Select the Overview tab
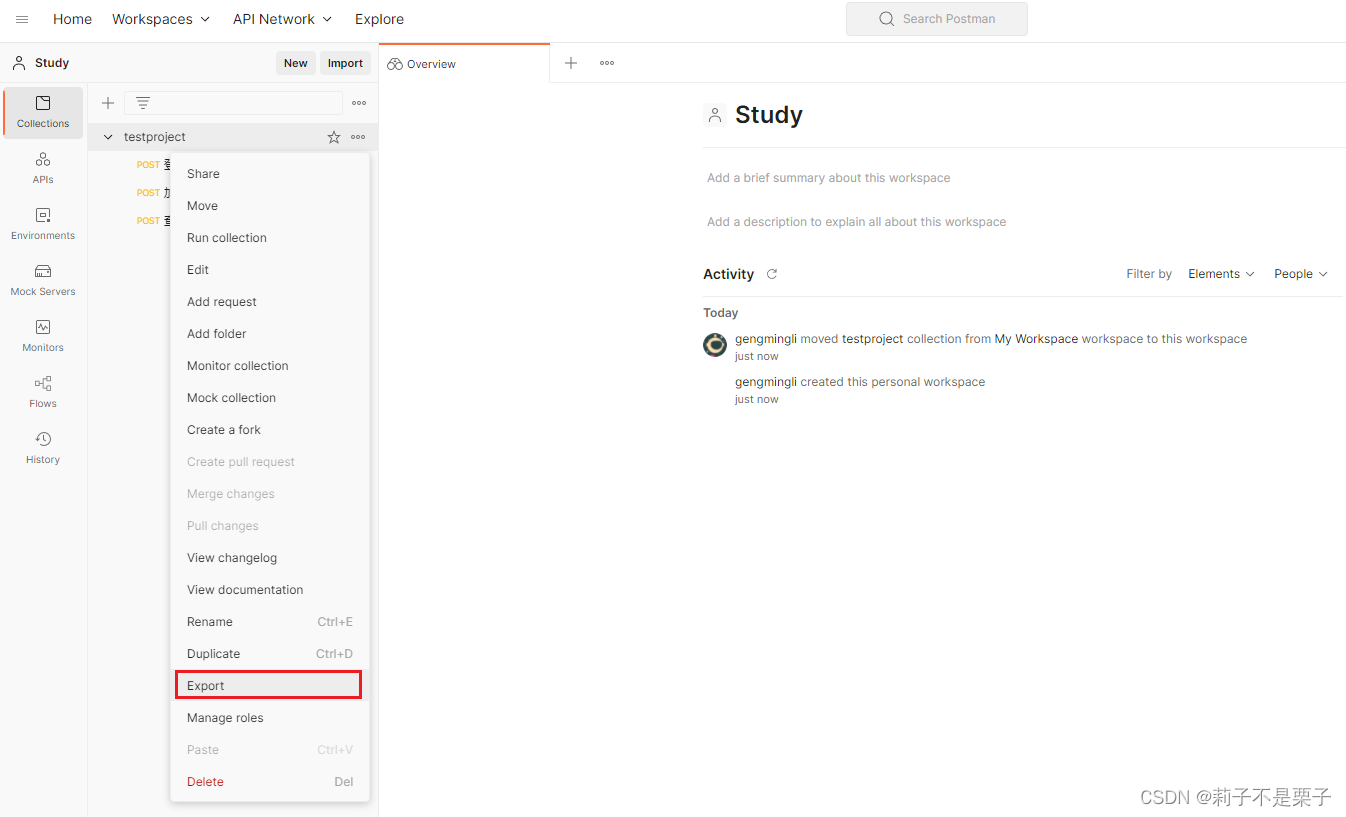The width and height of the screenshot is (1346, 817). point(464,63)
